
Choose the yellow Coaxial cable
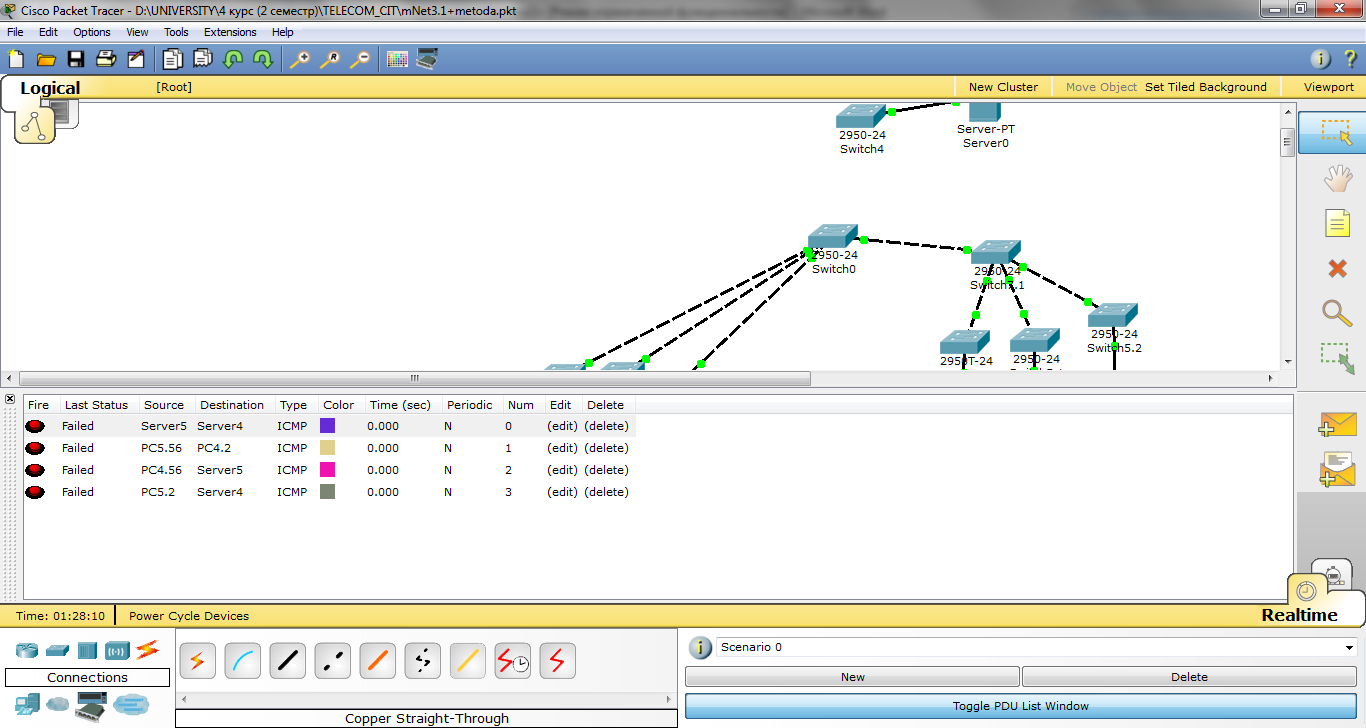point(467,661)
